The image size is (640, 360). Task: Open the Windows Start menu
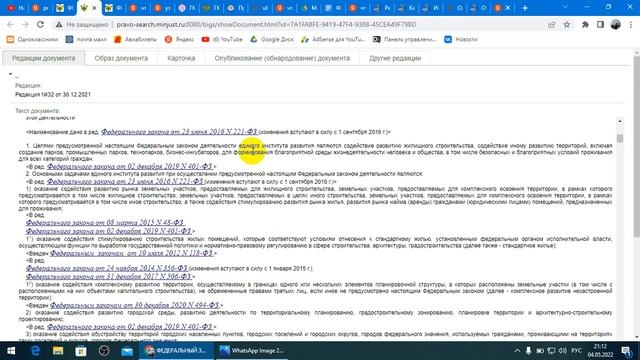(11, 351)
